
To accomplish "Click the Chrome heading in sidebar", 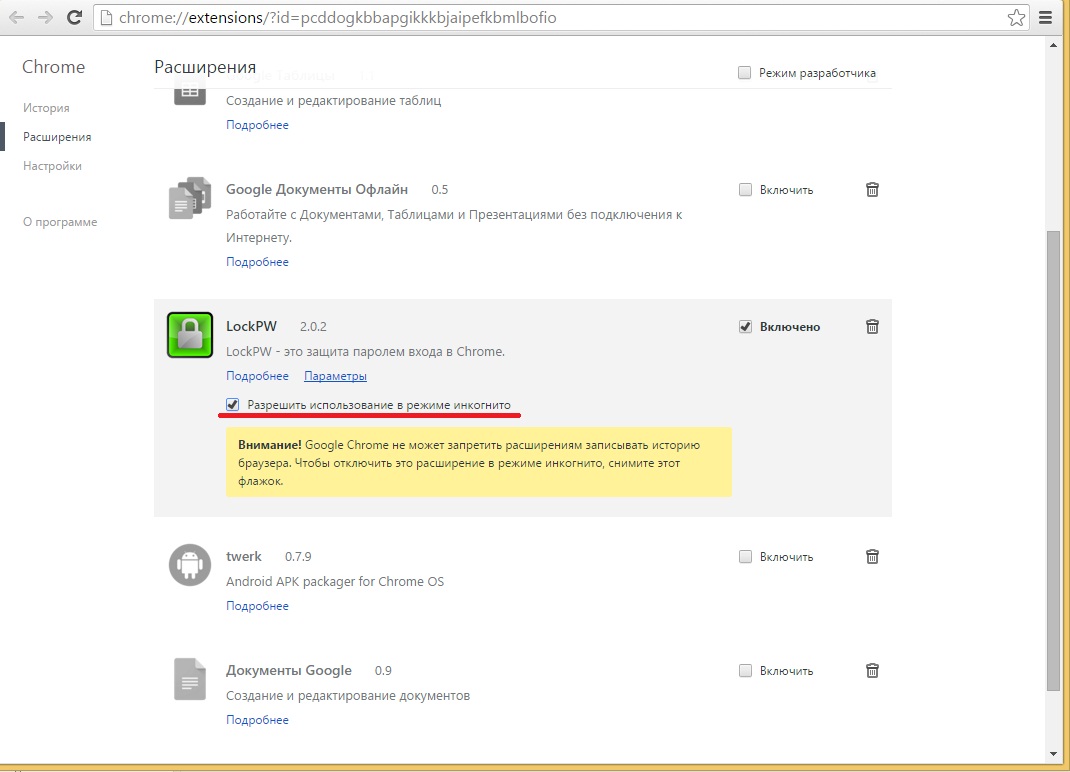I will [53, 67].
